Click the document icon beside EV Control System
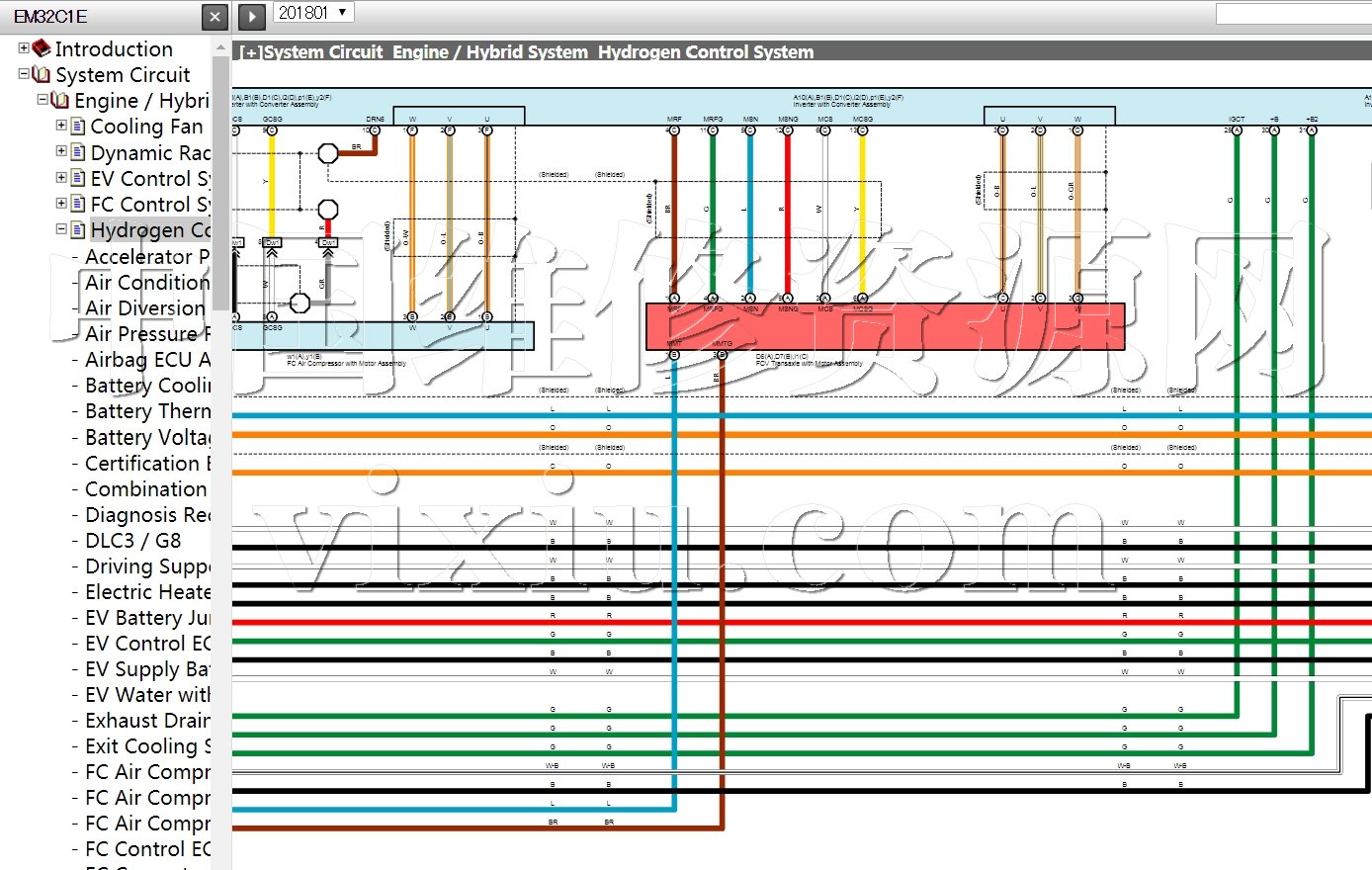The image size is (1372, 870). pos(78,178)
